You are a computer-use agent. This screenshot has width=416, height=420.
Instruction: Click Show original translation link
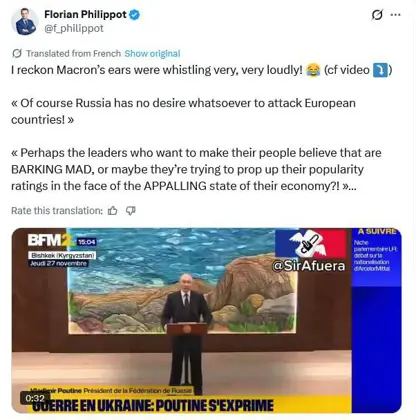(152, 53)
